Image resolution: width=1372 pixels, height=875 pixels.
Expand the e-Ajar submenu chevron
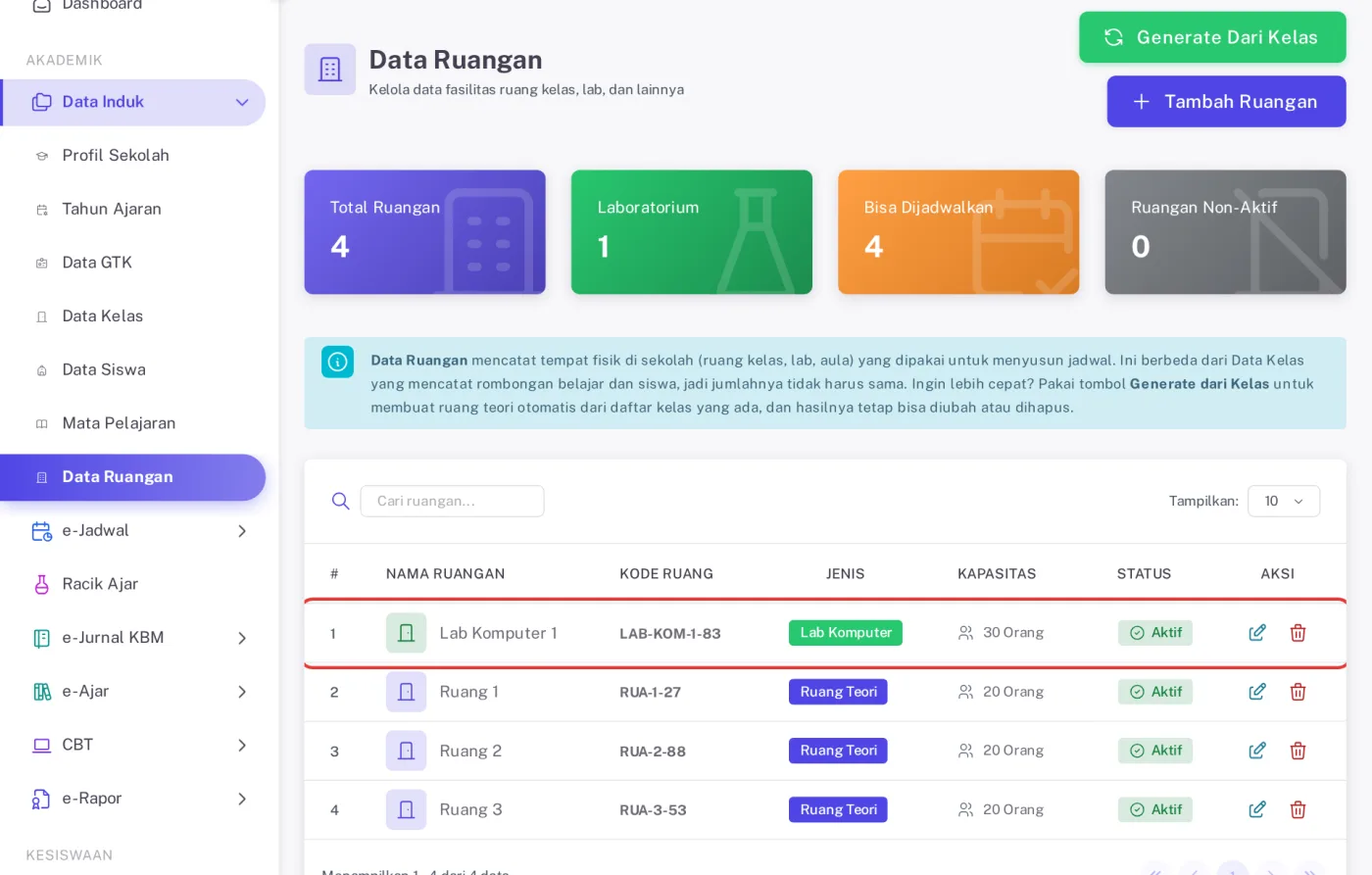click(242, 692)
